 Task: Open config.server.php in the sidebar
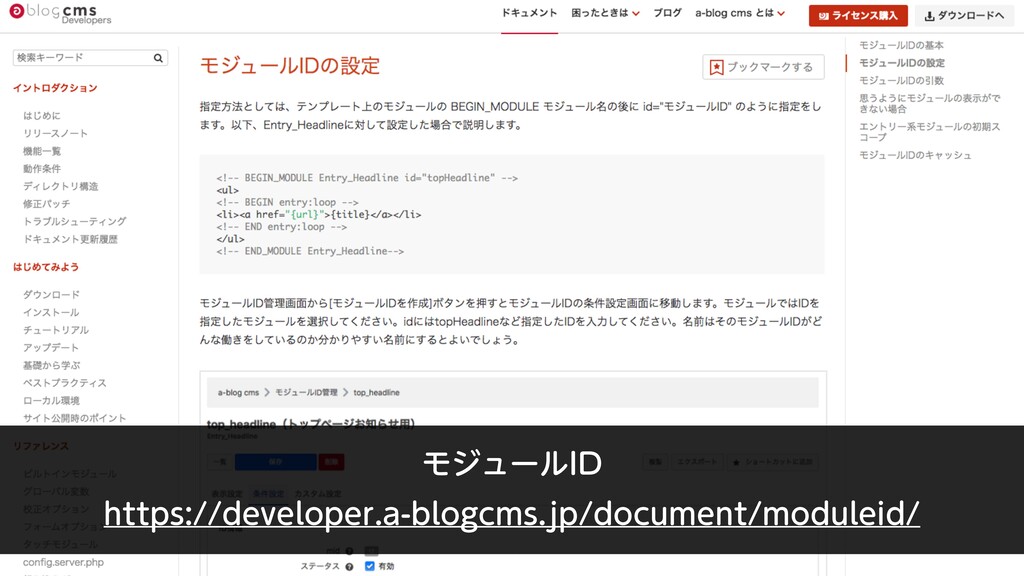click(x=63, y=562)
